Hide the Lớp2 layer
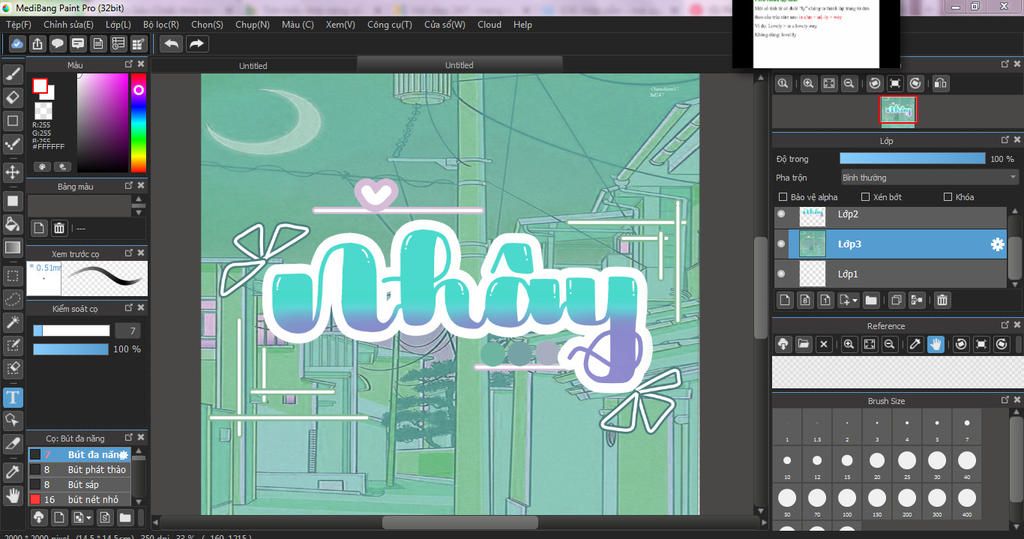 781,214
